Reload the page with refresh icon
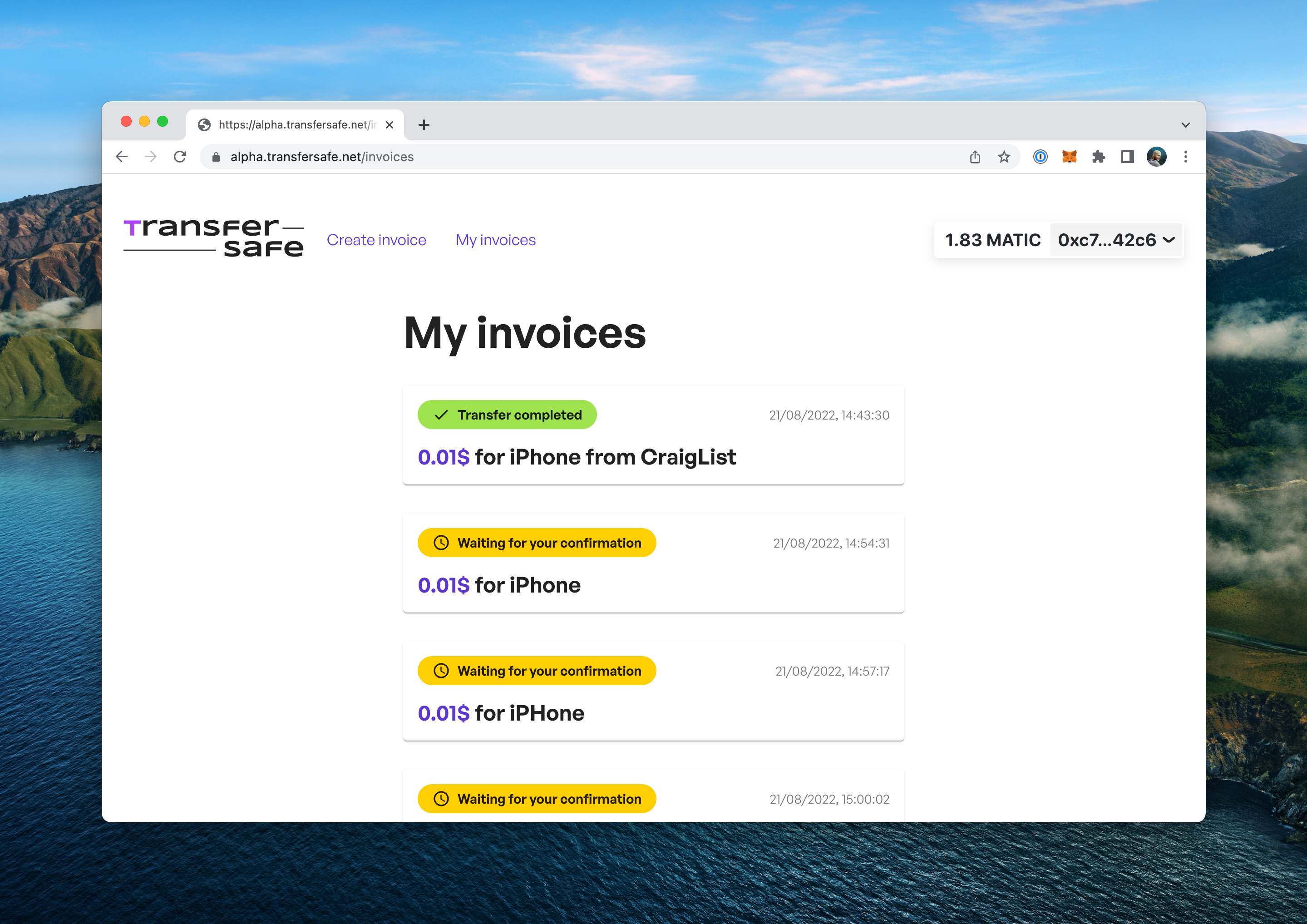 [x=180, y=157]
